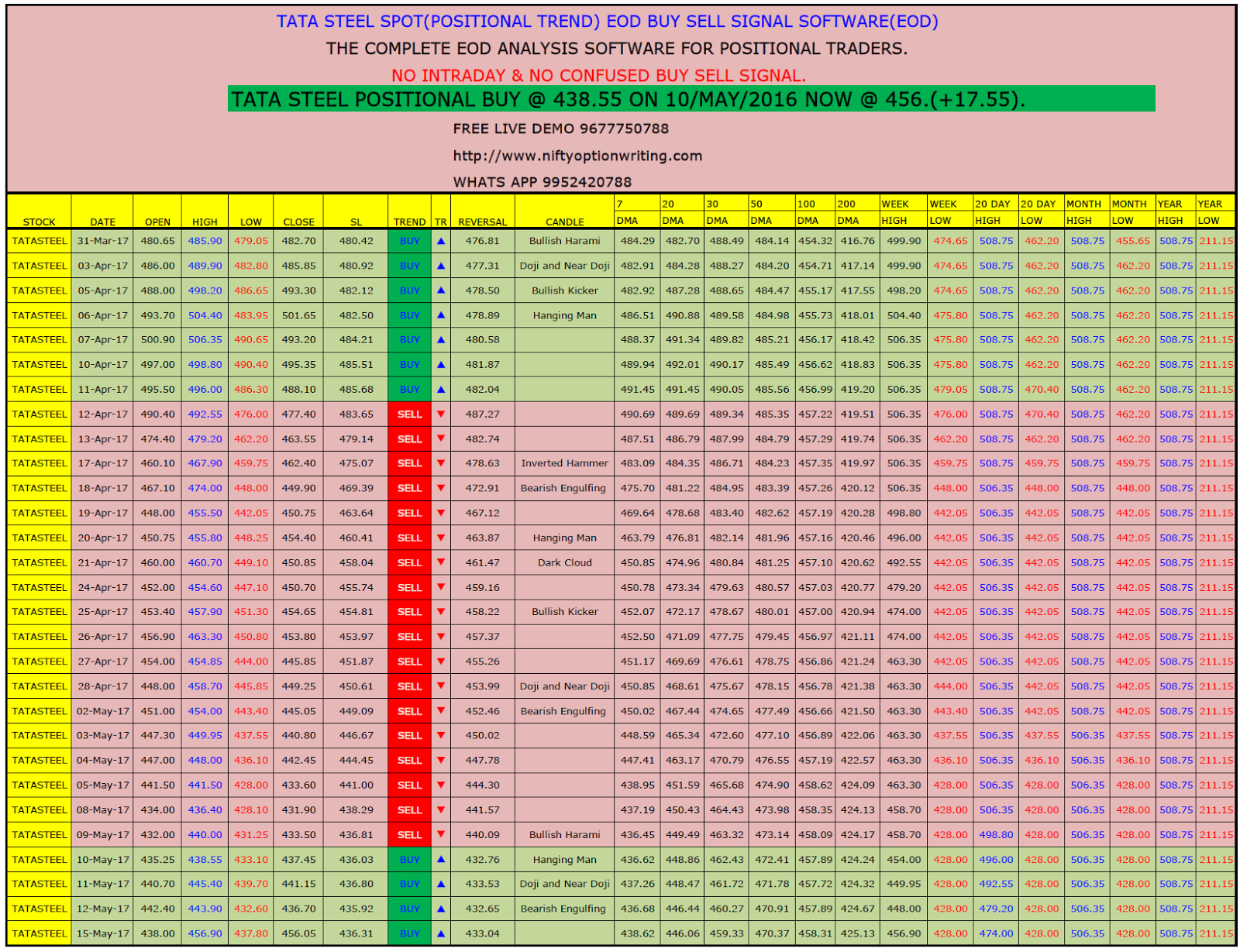Select Bullish Harami candle for 09-May-17
This screenshot has height=952, width=1240.
(565, 834)
